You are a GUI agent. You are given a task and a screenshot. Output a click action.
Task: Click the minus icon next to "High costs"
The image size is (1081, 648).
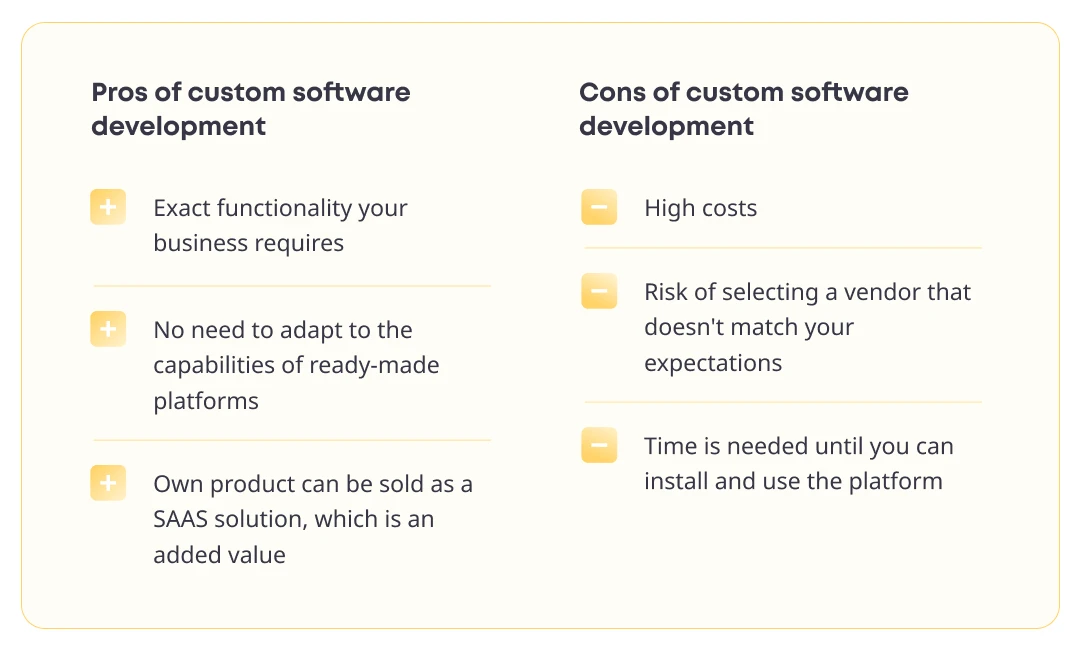pos(599,207)
